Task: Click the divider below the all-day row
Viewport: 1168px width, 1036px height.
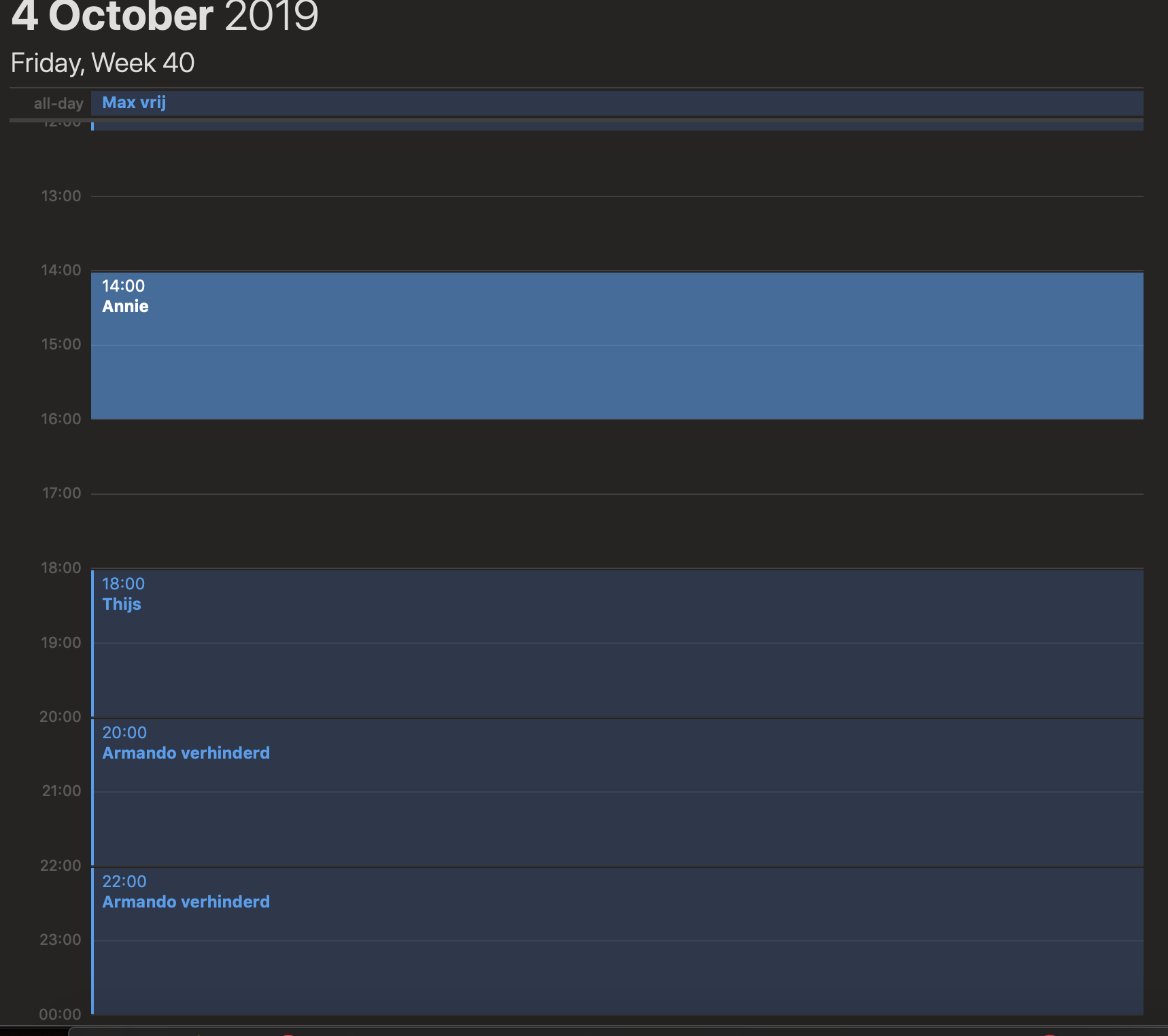Action: pos(575,120)
